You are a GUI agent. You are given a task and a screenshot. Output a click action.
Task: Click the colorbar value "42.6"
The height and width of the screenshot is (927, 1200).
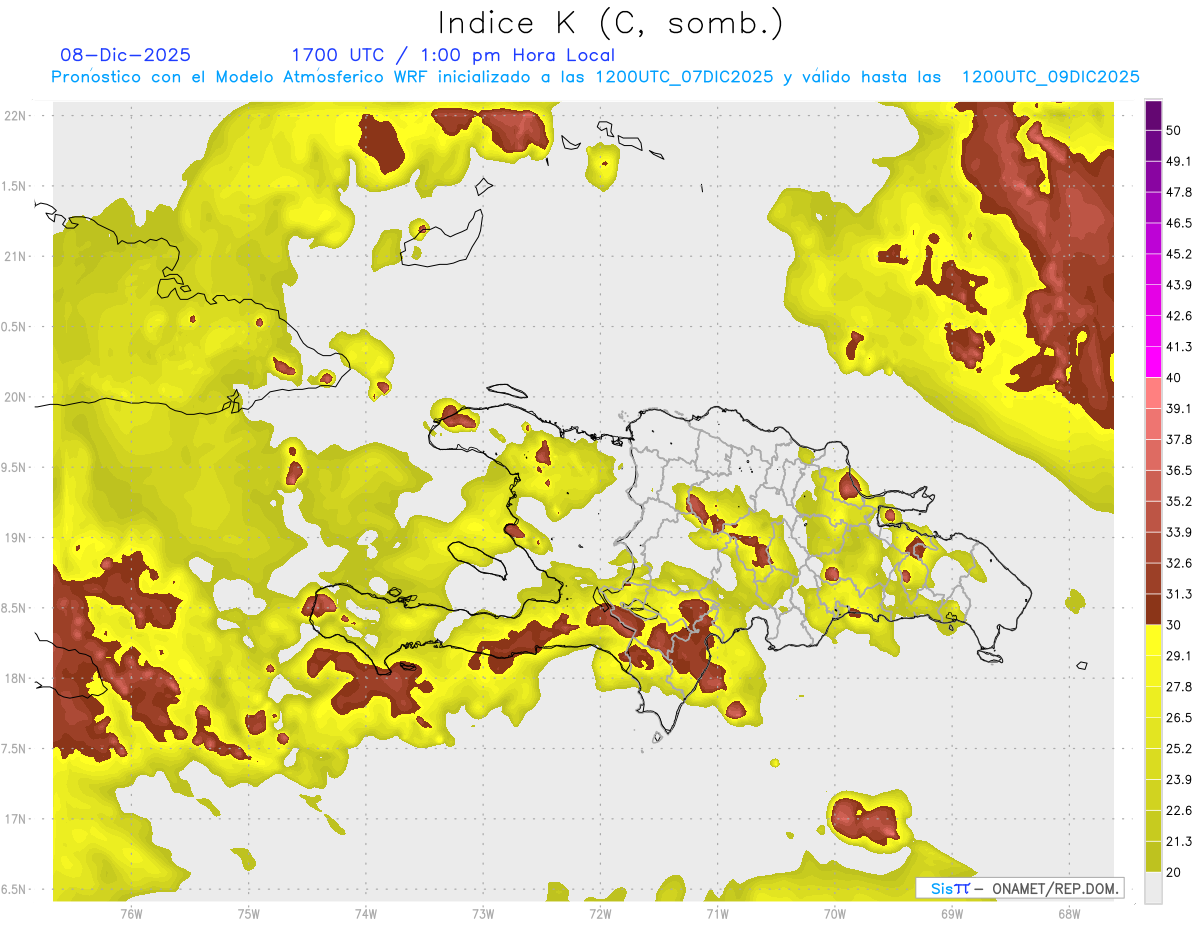coord(1179,316)
